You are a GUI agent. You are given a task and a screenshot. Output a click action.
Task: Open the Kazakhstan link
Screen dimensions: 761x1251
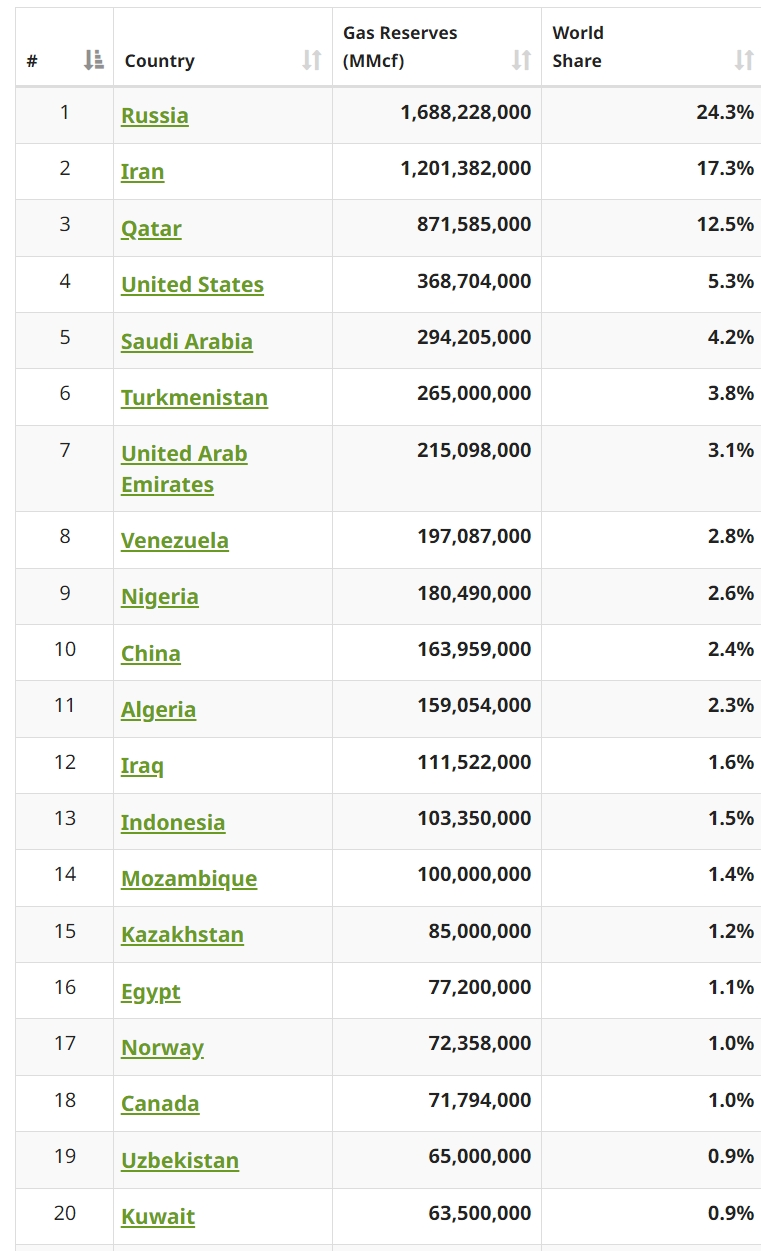182,934
